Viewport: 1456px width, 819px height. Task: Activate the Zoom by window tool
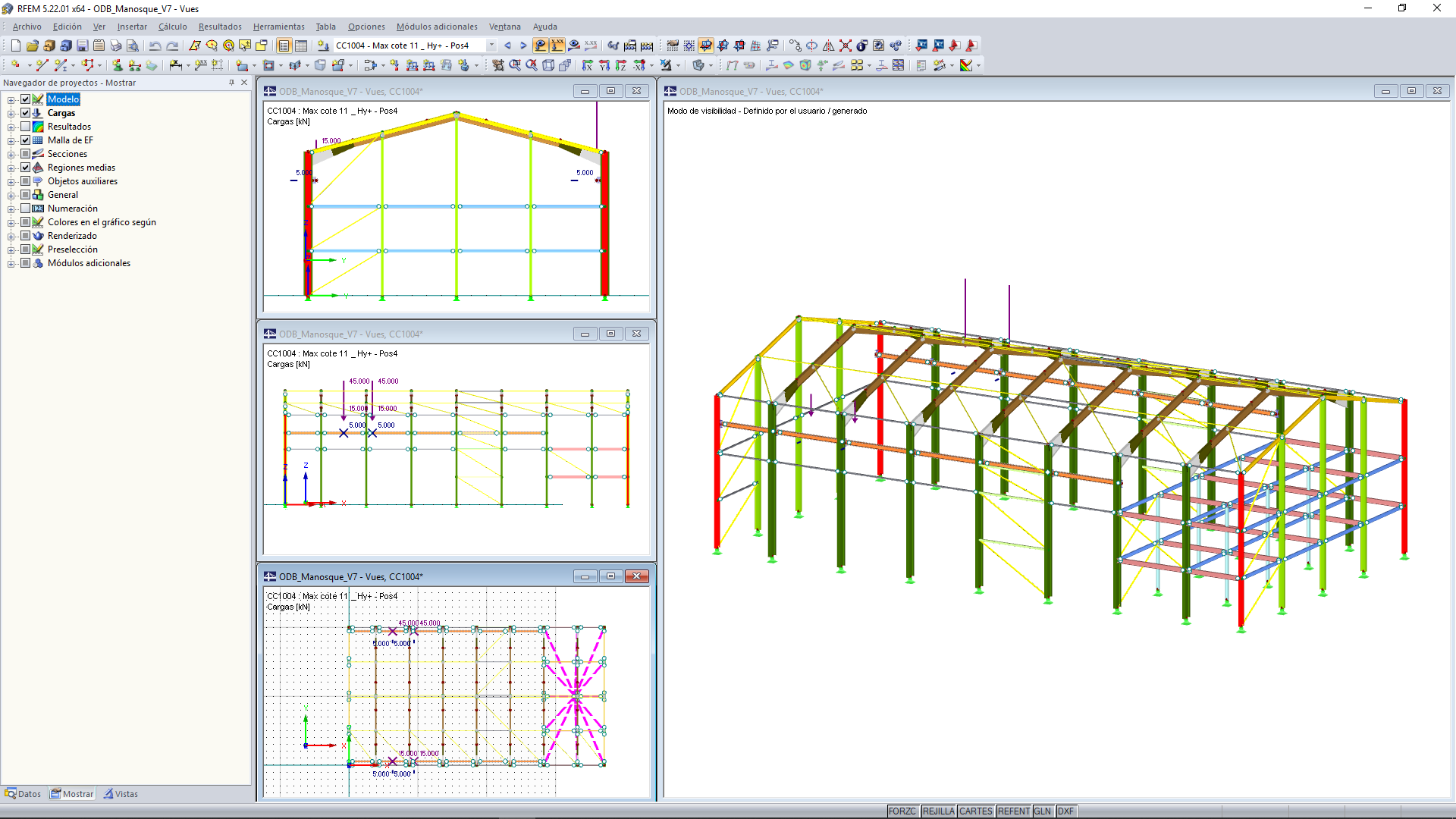coord(514,65)
